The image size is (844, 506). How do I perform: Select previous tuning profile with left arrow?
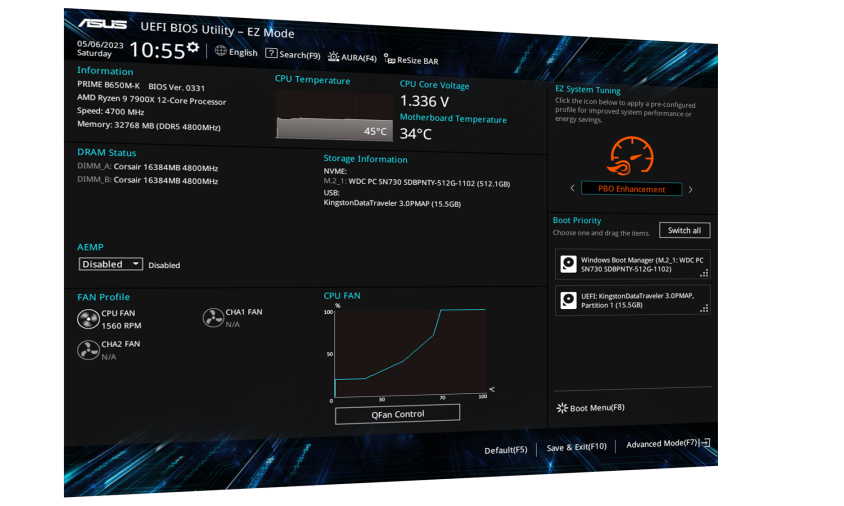pyautogui.click(x=572, y=188)
